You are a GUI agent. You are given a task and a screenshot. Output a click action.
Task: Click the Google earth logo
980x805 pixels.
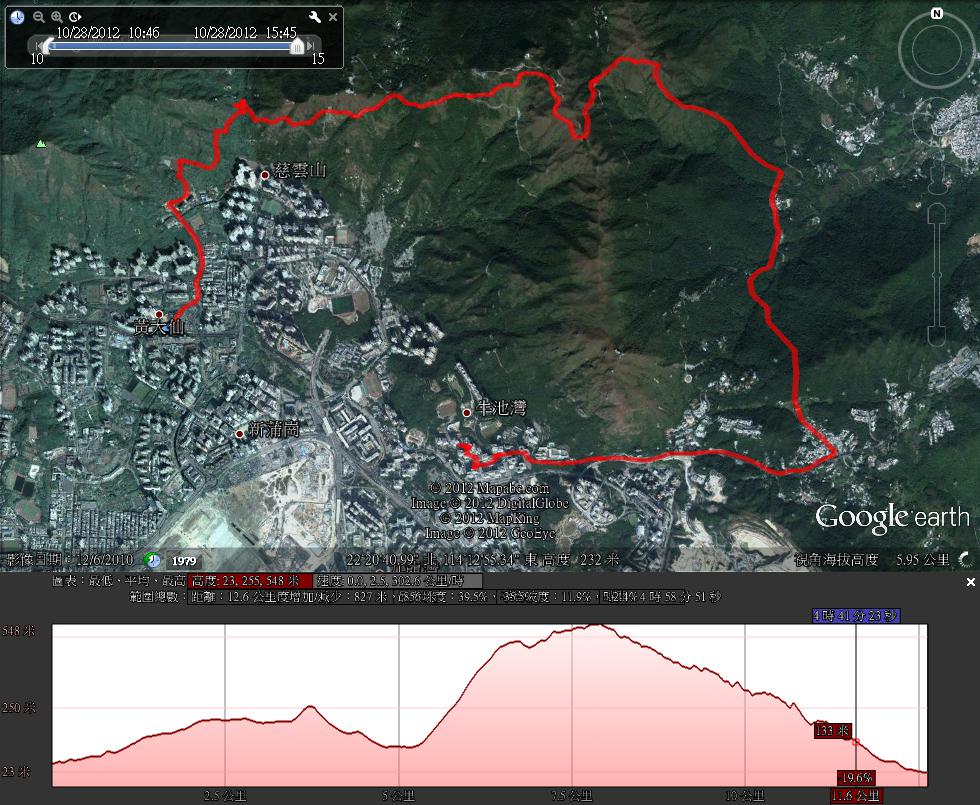click(892, 518)
